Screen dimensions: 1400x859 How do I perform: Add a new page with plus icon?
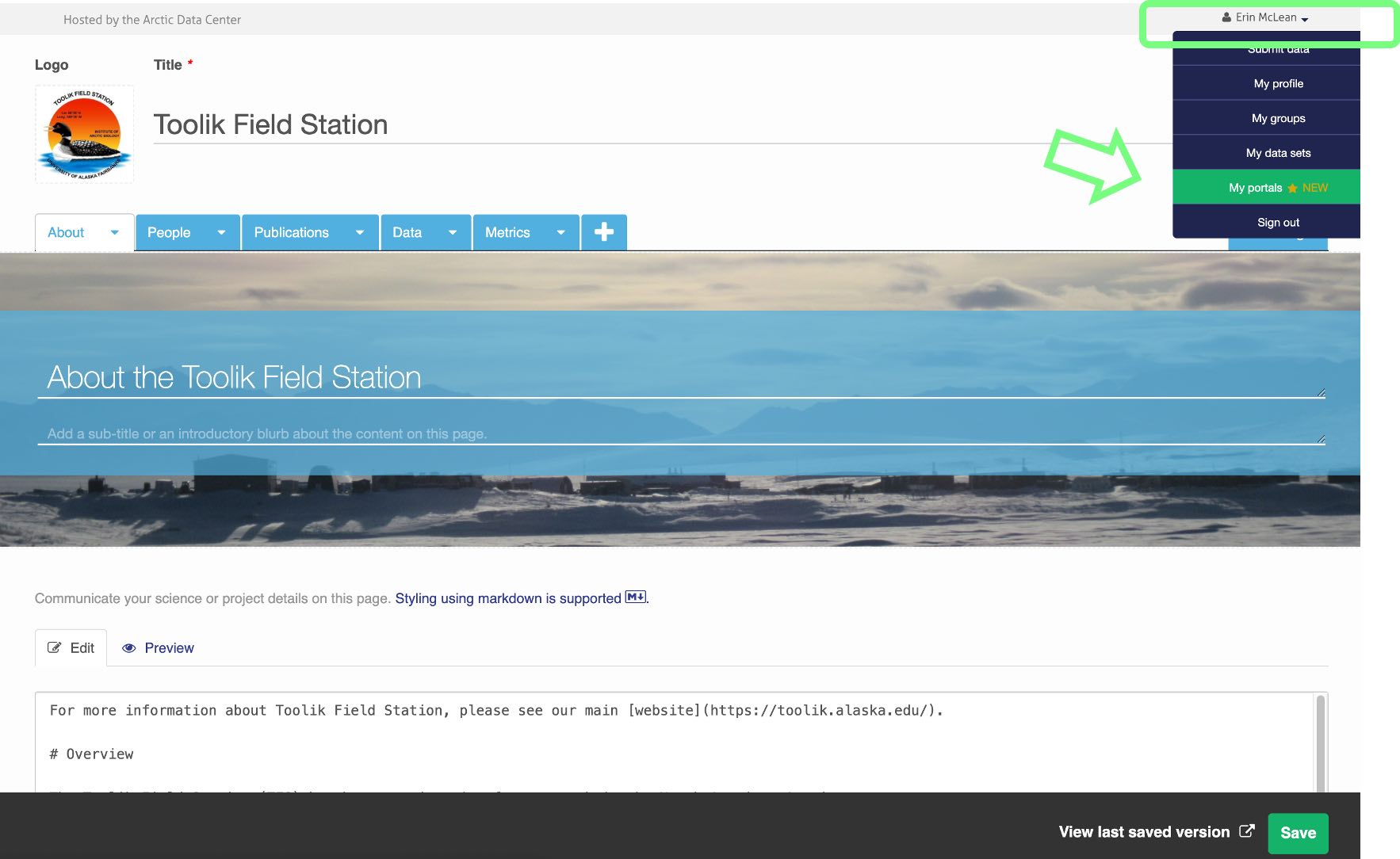click(604, 232)
